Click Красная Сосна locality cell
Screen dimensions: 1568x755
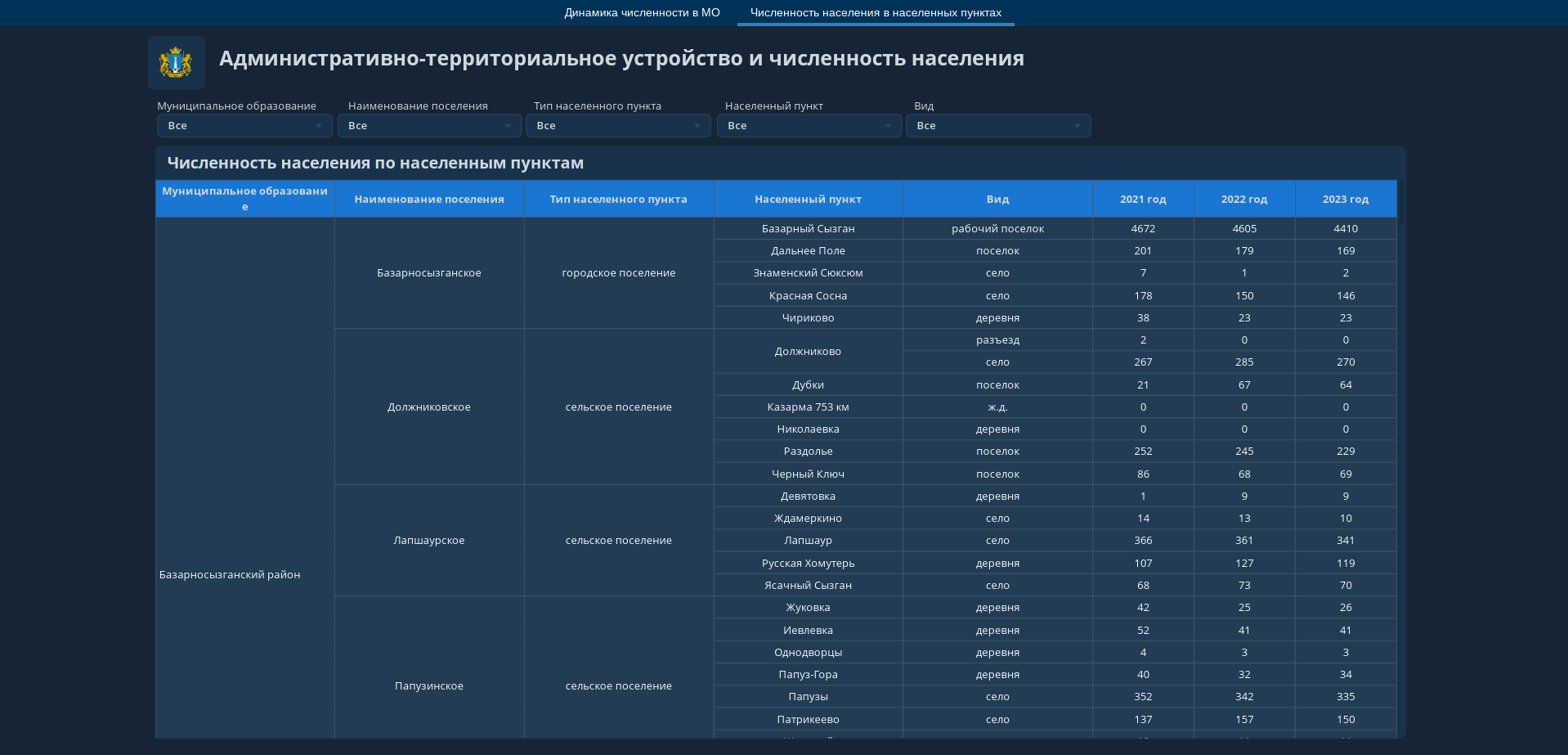tap(809, 295)
